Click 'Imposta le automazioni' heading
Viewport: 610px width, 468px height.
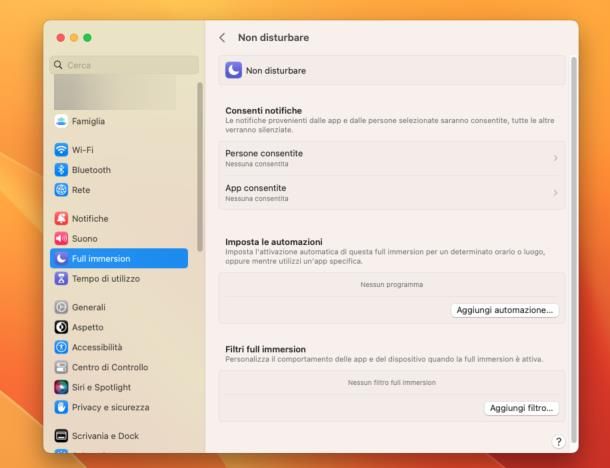pos(274,242)
